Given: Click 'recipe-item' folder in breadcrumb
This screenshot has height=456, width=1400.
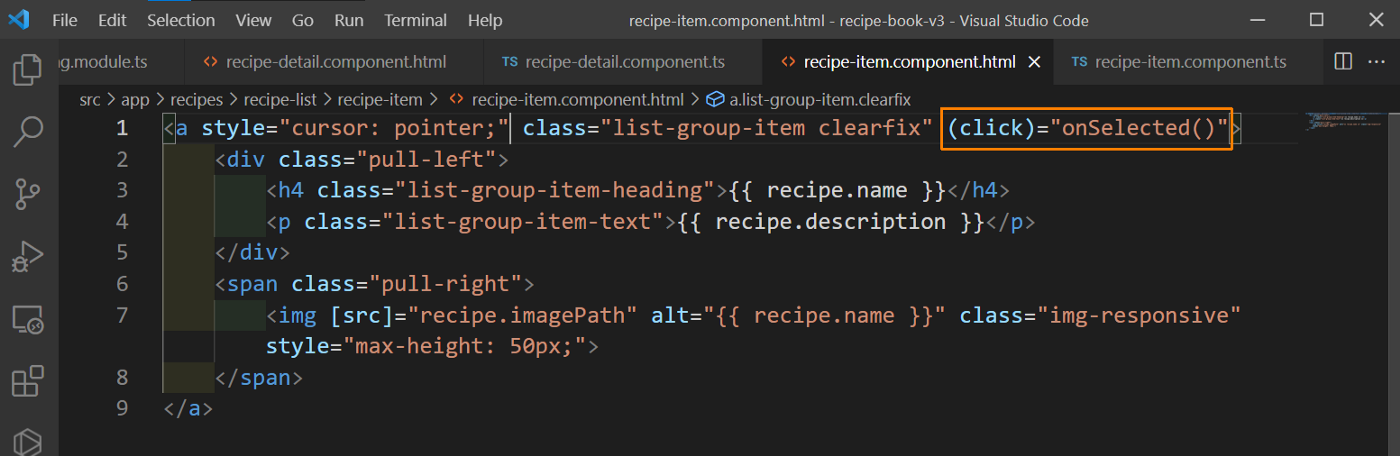Looking at the screenshot, I should coord(380,100).
